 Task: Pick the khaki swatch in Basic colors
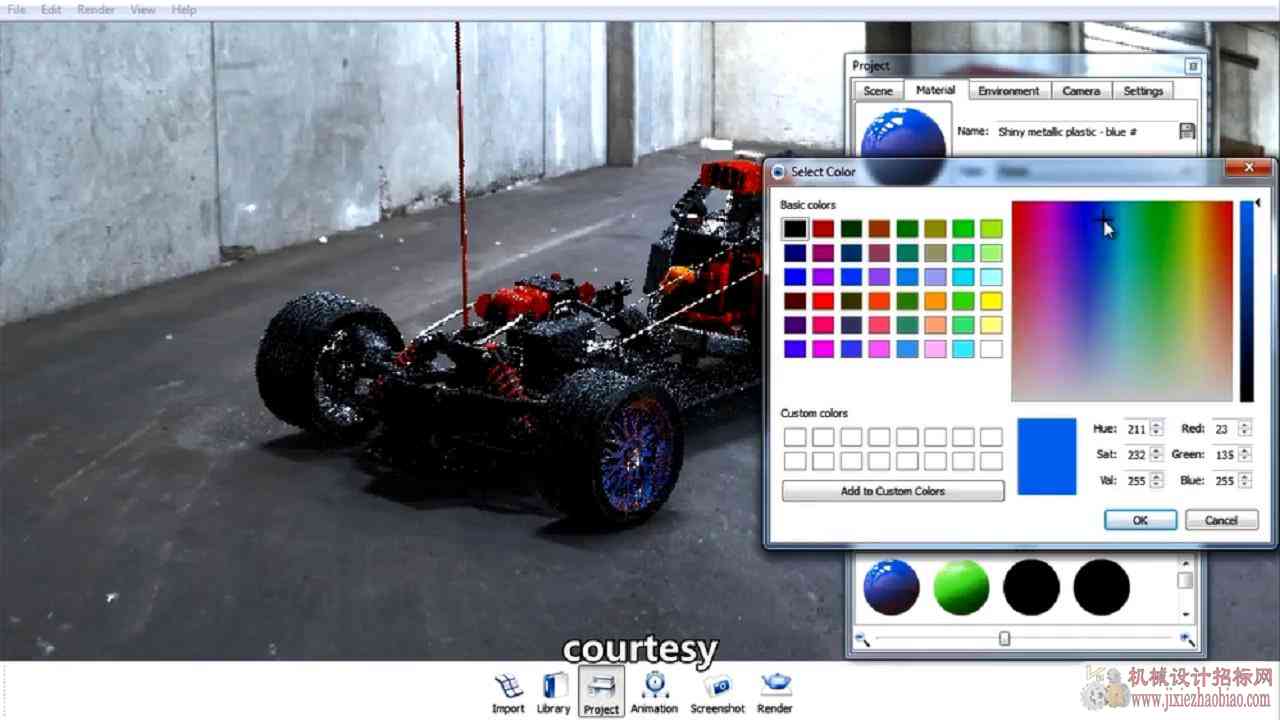935,253
